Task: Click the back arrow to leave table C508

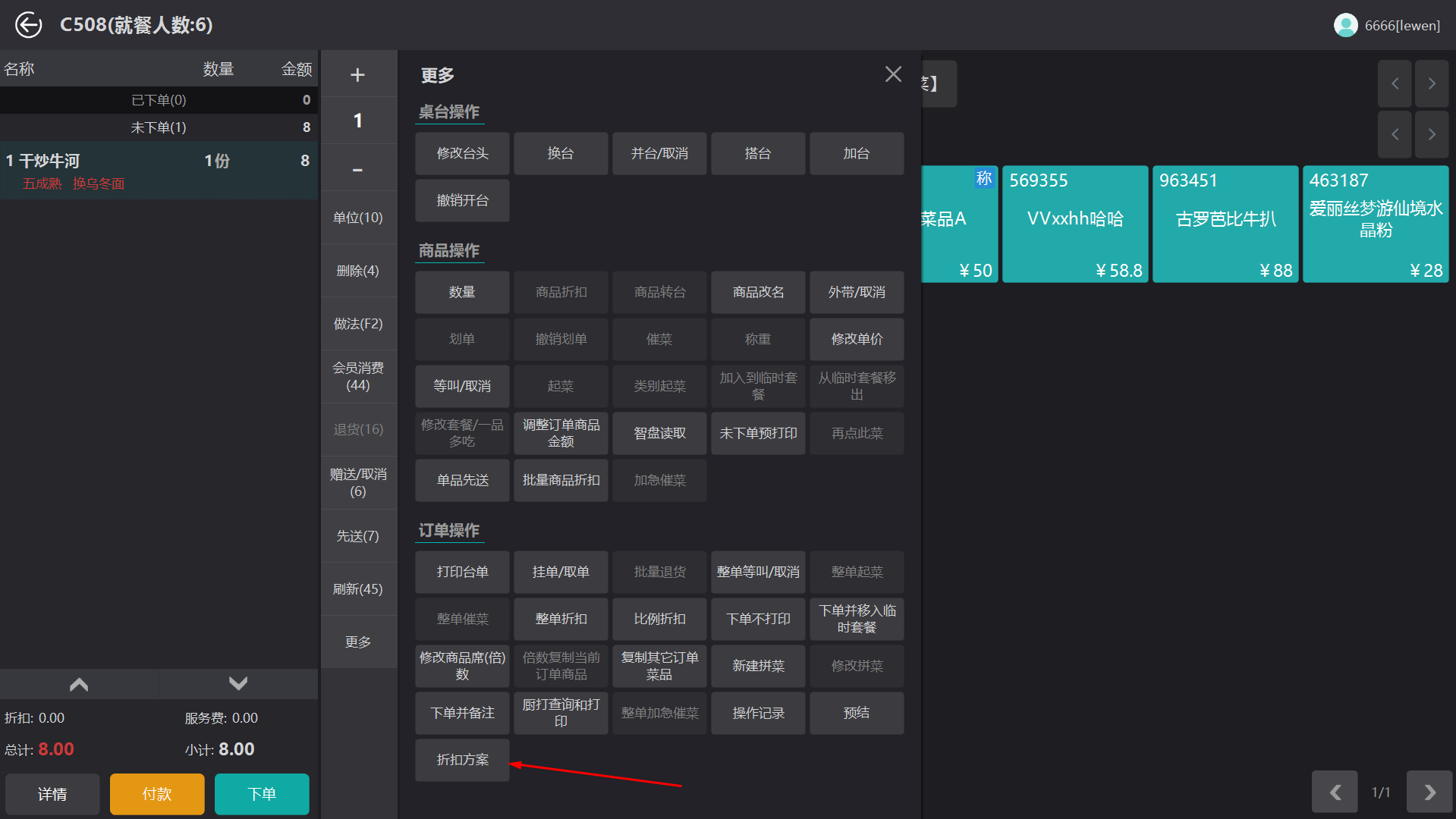Action: [x=28, y=24]
